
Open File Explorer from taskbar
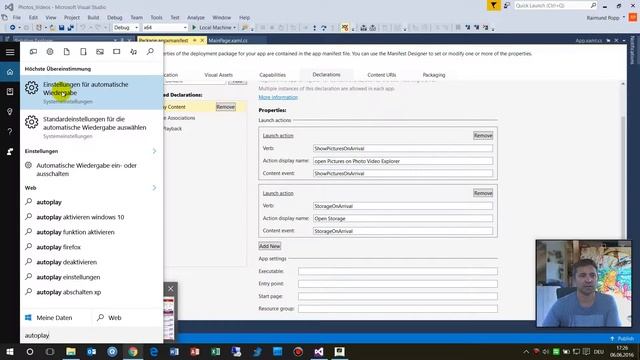click(71, 351)
